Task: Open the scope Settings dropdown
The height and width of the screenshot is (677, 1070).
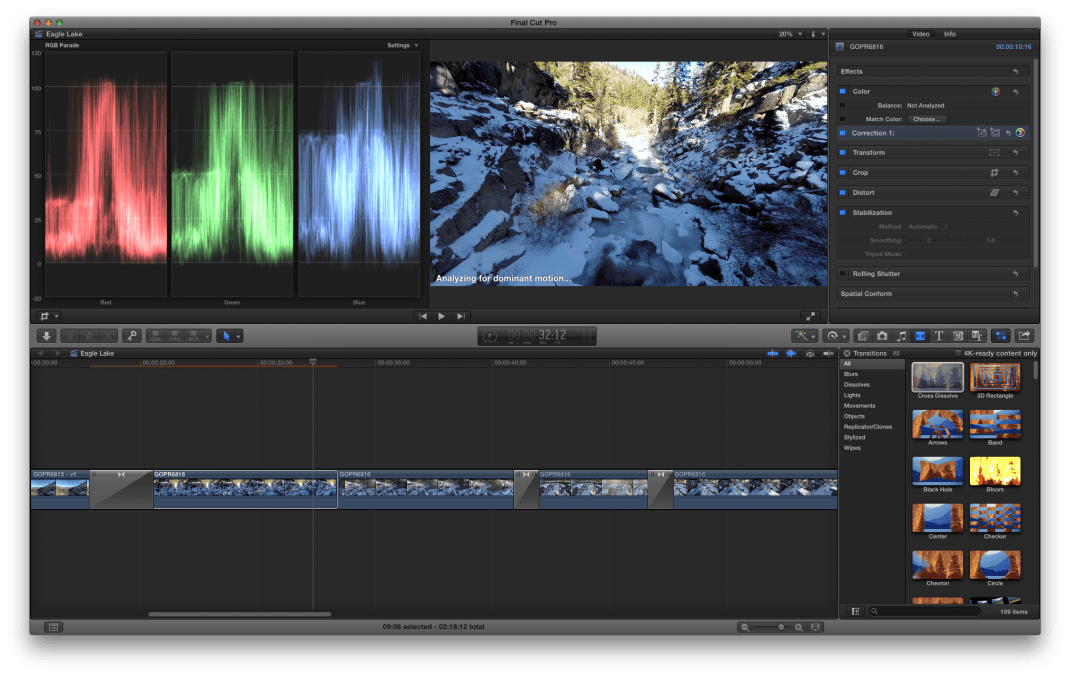Action: tap(403, 45)
